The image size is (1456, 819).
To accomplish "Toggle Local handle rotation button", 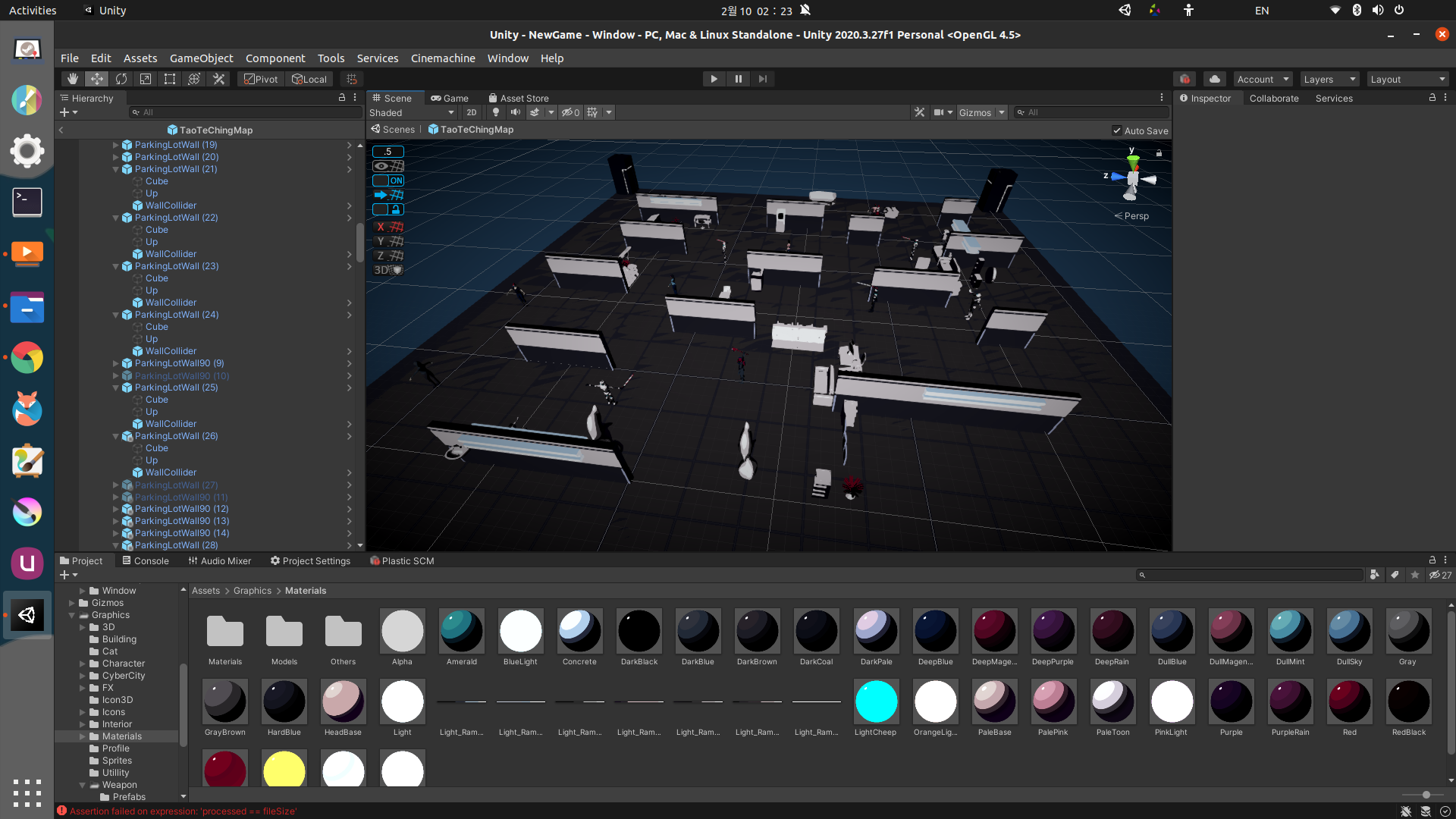I will click(309, 79).
